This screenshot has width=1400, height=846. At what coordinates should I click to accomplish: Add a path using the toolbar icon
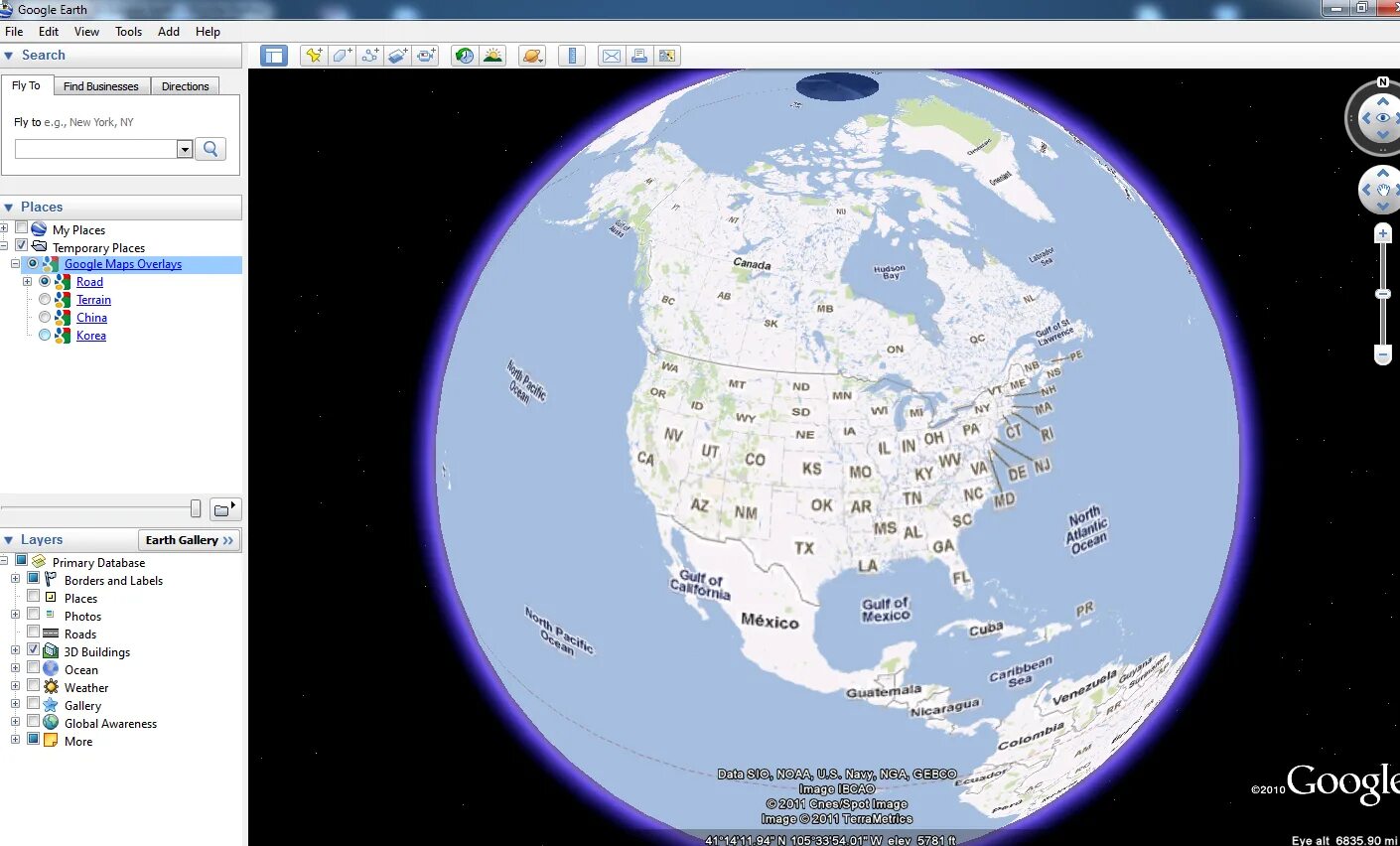[370, 56]
